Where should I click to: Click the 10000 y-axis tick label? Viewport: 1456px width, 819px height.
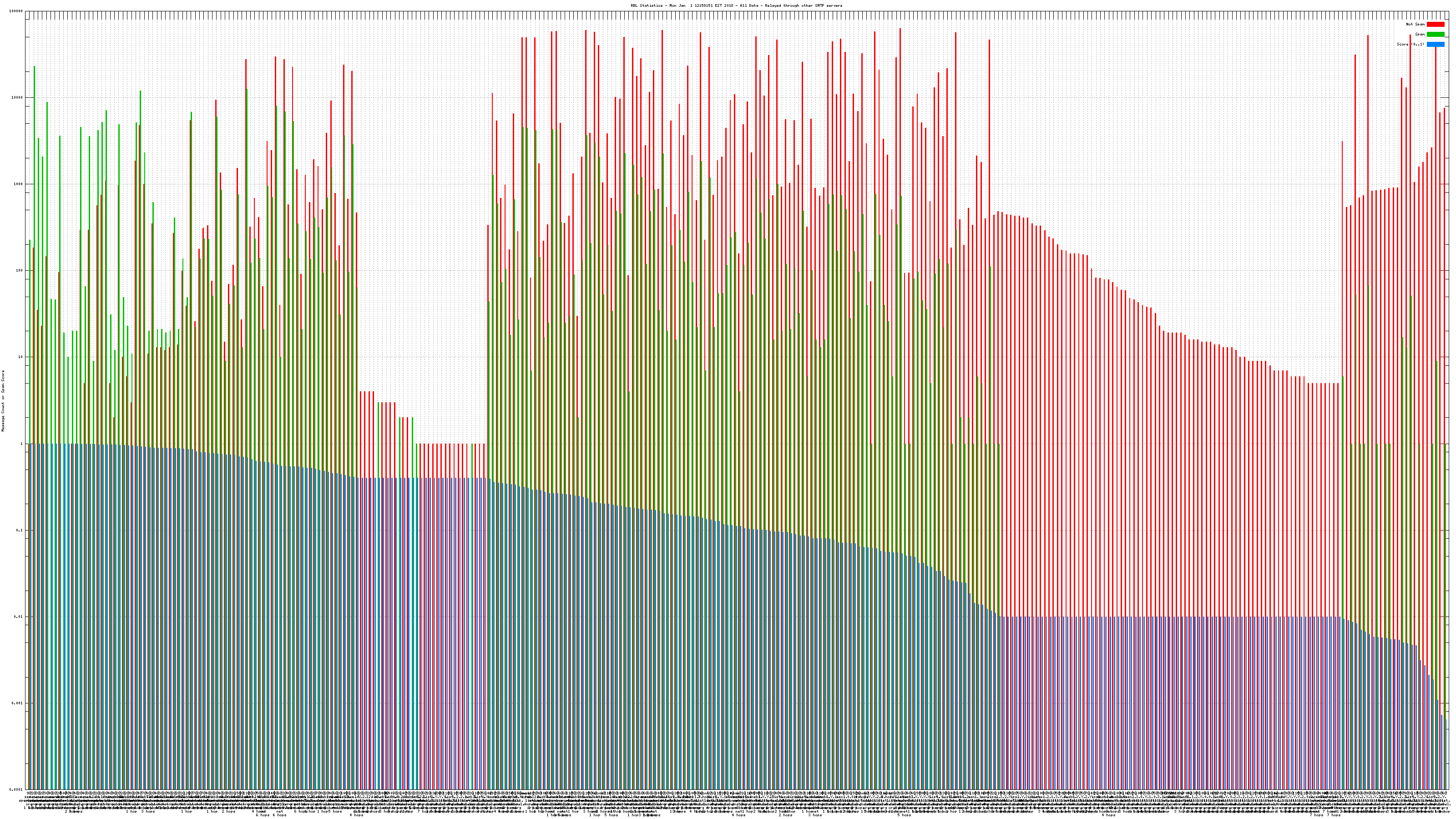tap(18, 98)
